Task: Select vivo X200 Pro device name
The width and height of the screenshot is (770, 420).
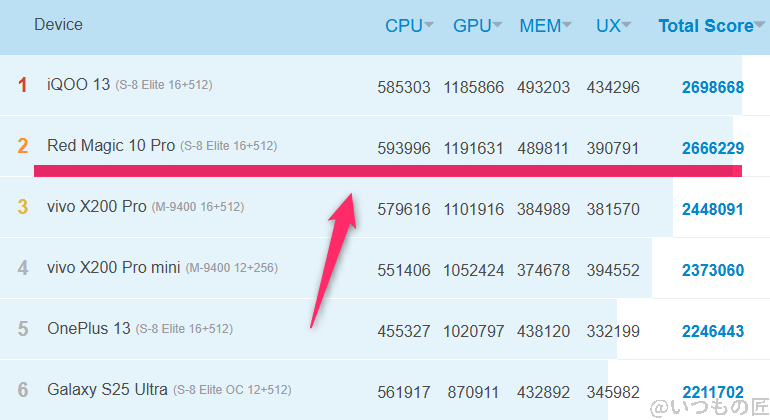Action: (96, 207)
